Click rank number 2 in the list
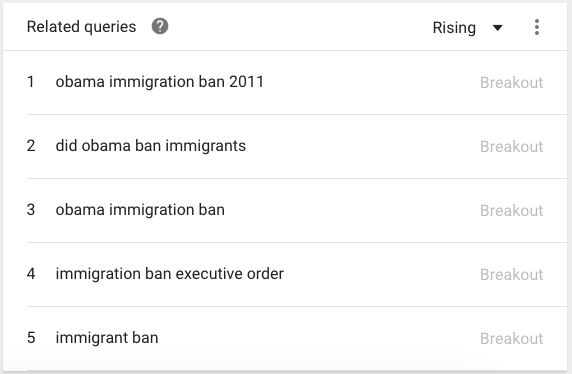 tap(31, 146)
